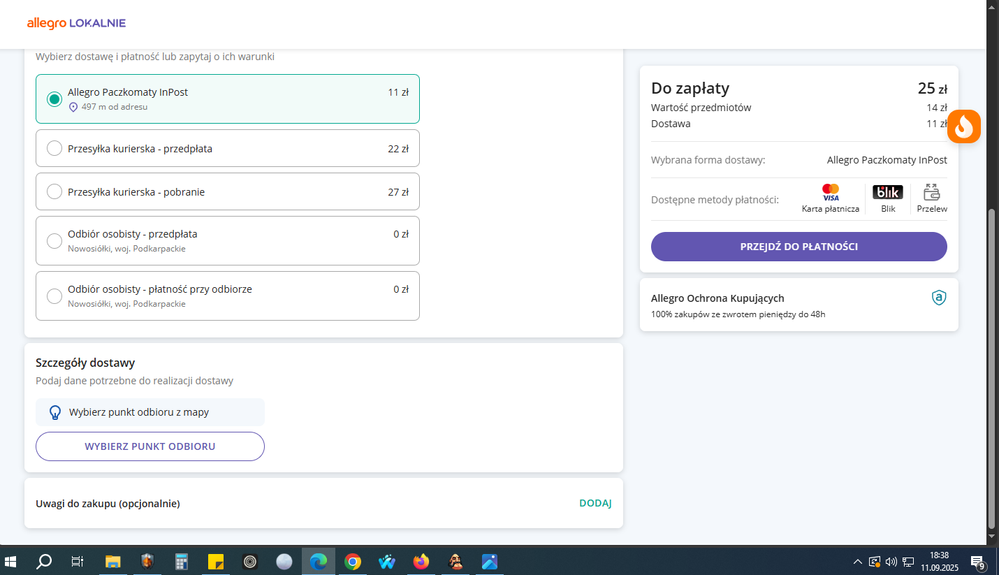999x575 pixels.
Task: Select Przesyłka kurierska - pobranie option
Action: pyautogui.click(x=227, y=192)
